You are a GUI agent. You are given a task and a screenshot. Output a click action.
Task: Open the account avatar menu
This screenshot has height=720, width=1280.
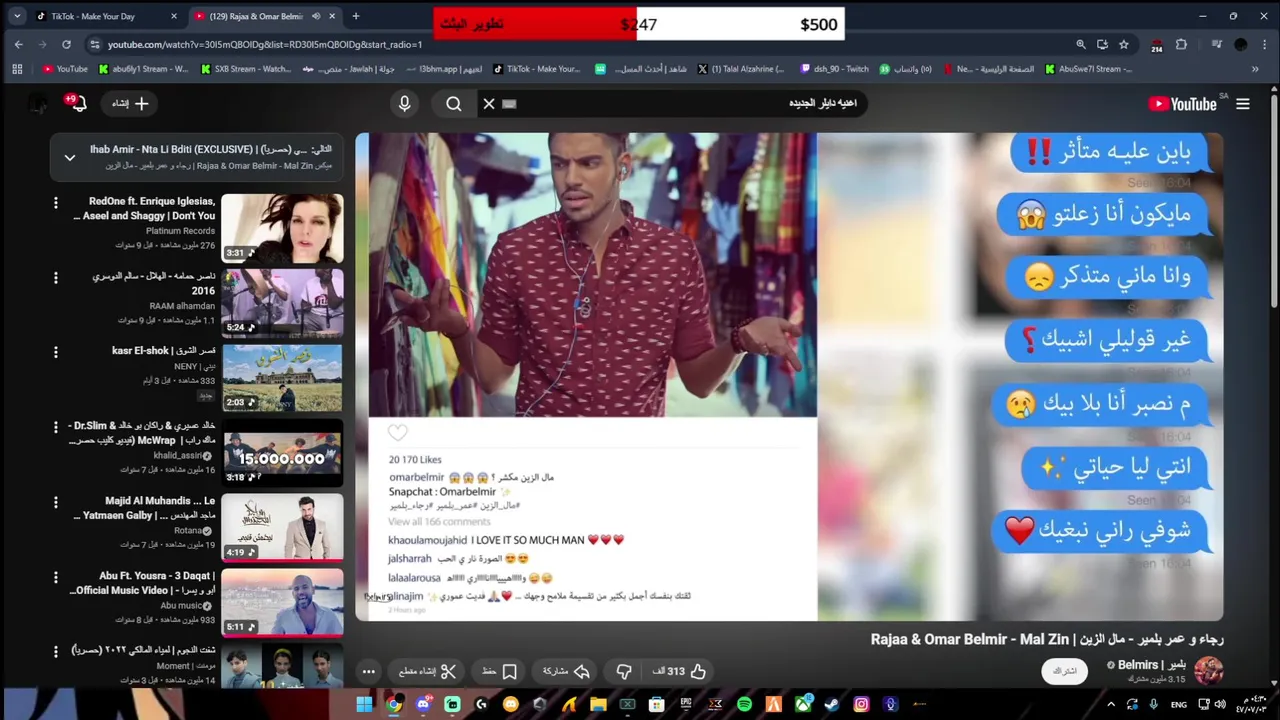pyautogui.click(x=38, y=103)
